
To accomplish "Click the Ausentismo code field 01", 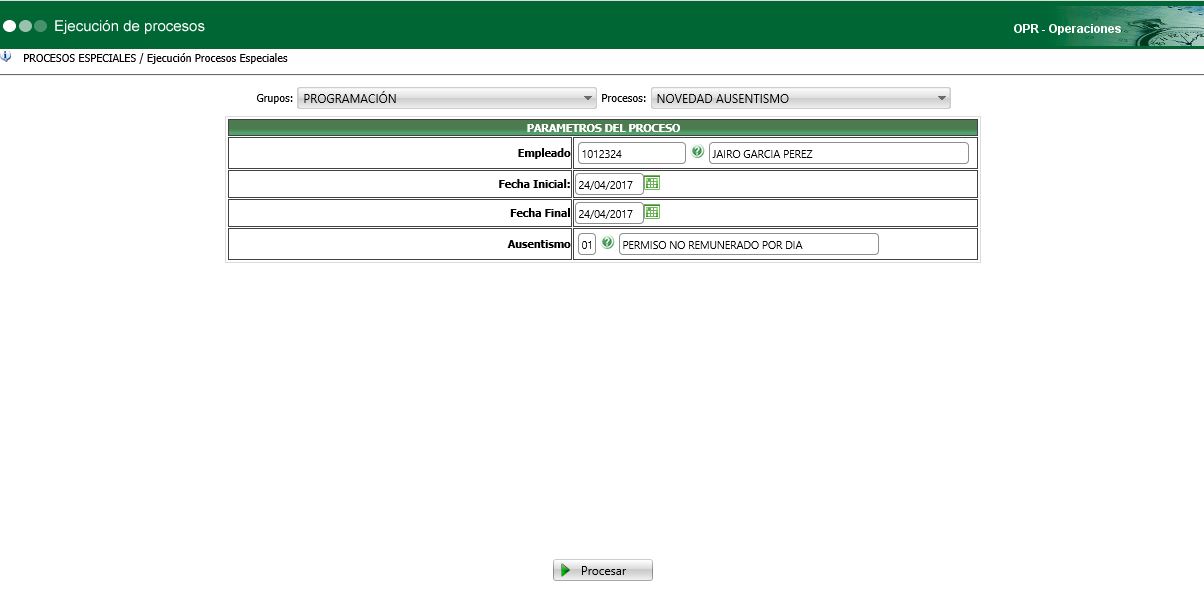I will point(587,244).
